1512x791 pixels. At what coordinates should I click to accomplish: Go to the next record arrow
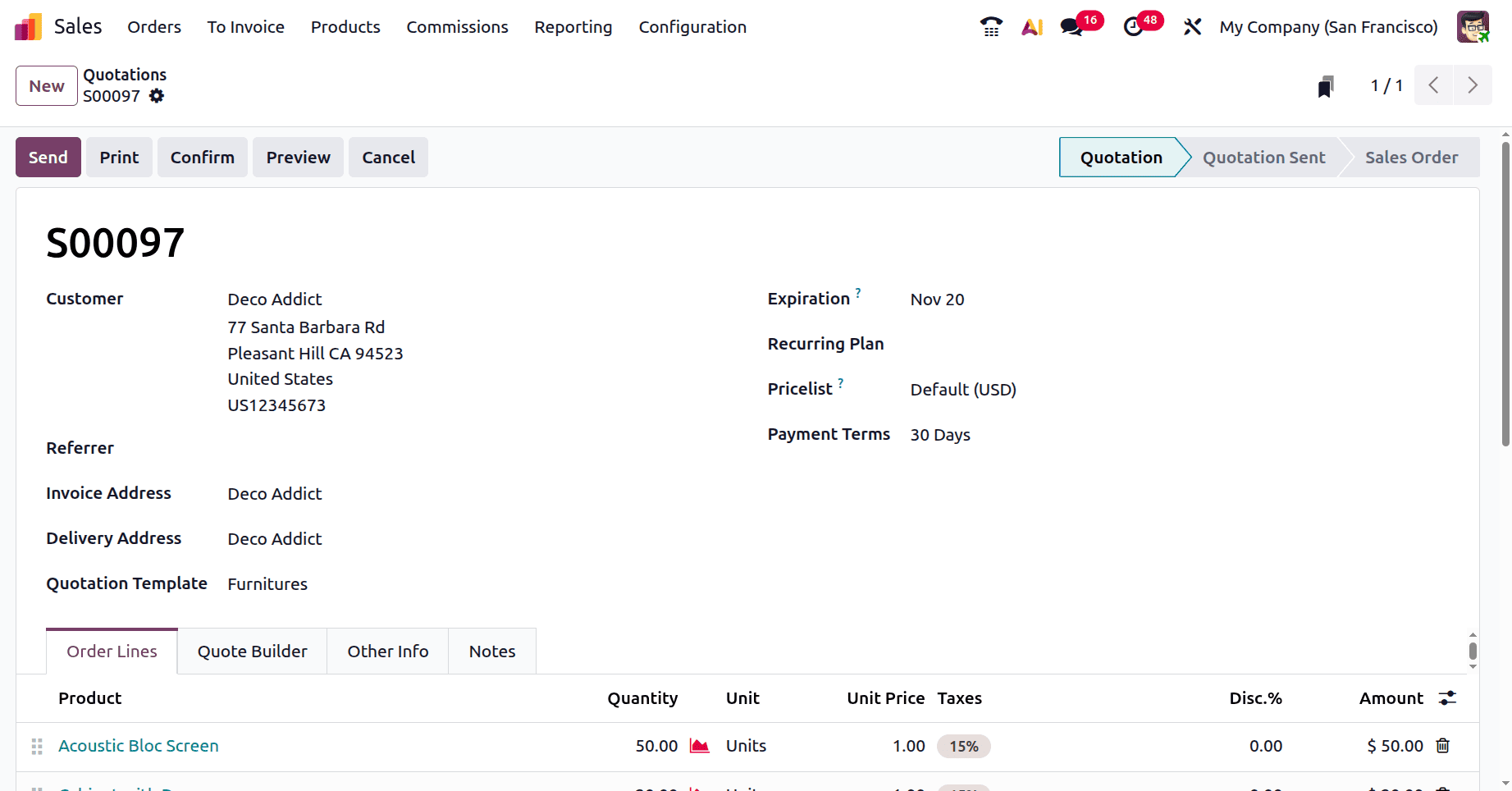point(1473,85)
